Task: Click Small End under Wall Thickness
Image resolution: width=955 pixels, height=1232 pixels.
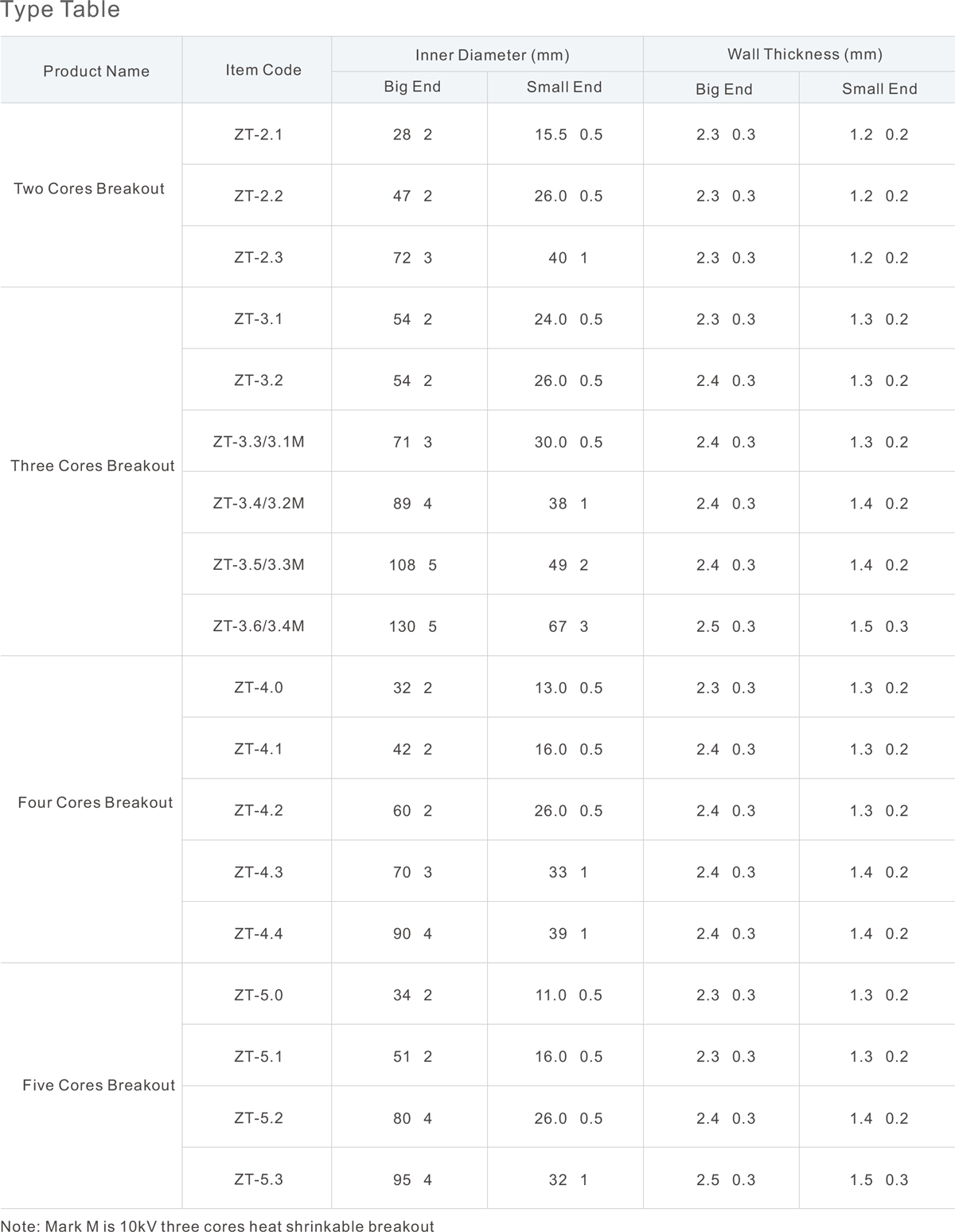Action: point(879,88)
